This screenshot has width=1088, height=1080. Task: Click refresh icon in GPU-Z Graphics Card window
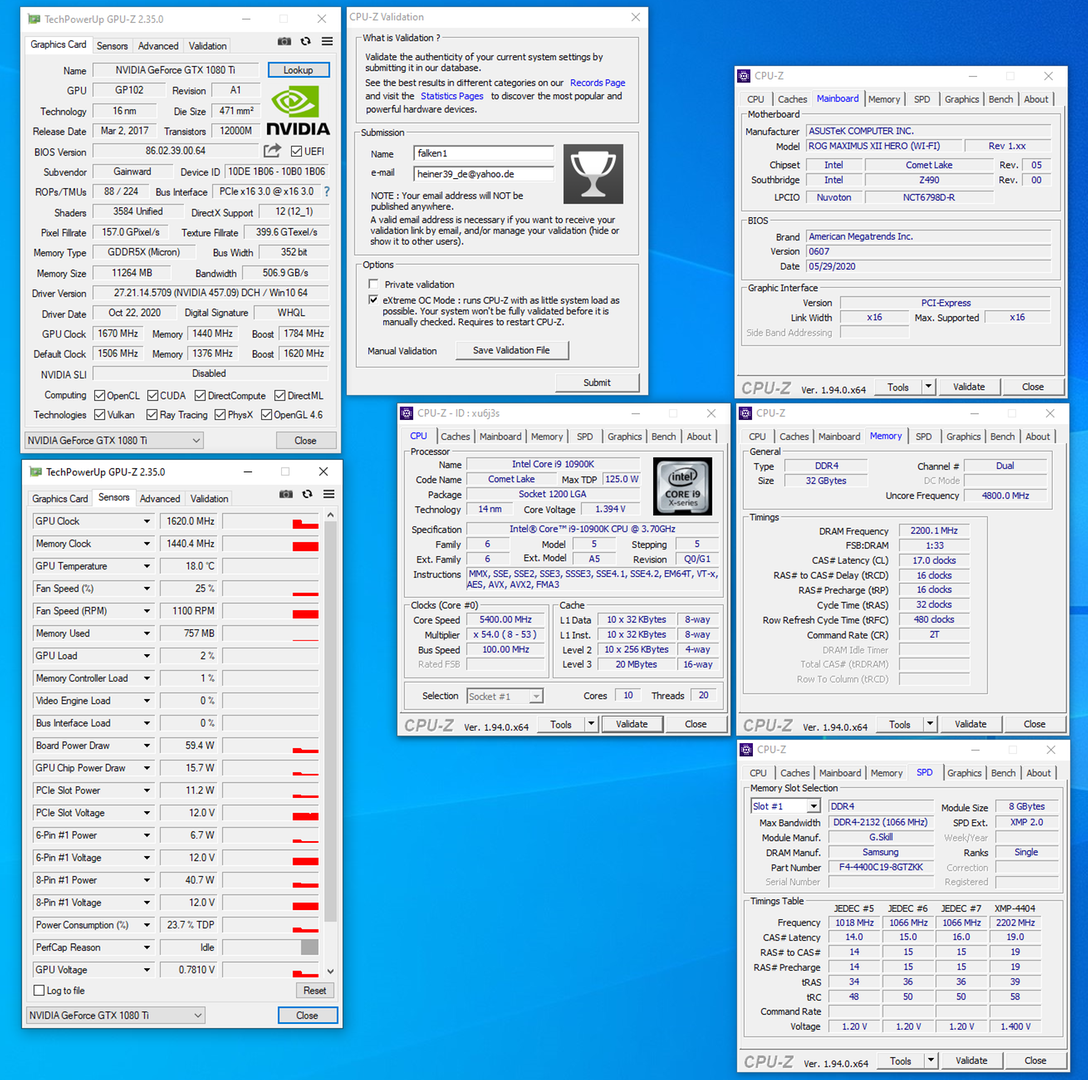tap(305, 42)
